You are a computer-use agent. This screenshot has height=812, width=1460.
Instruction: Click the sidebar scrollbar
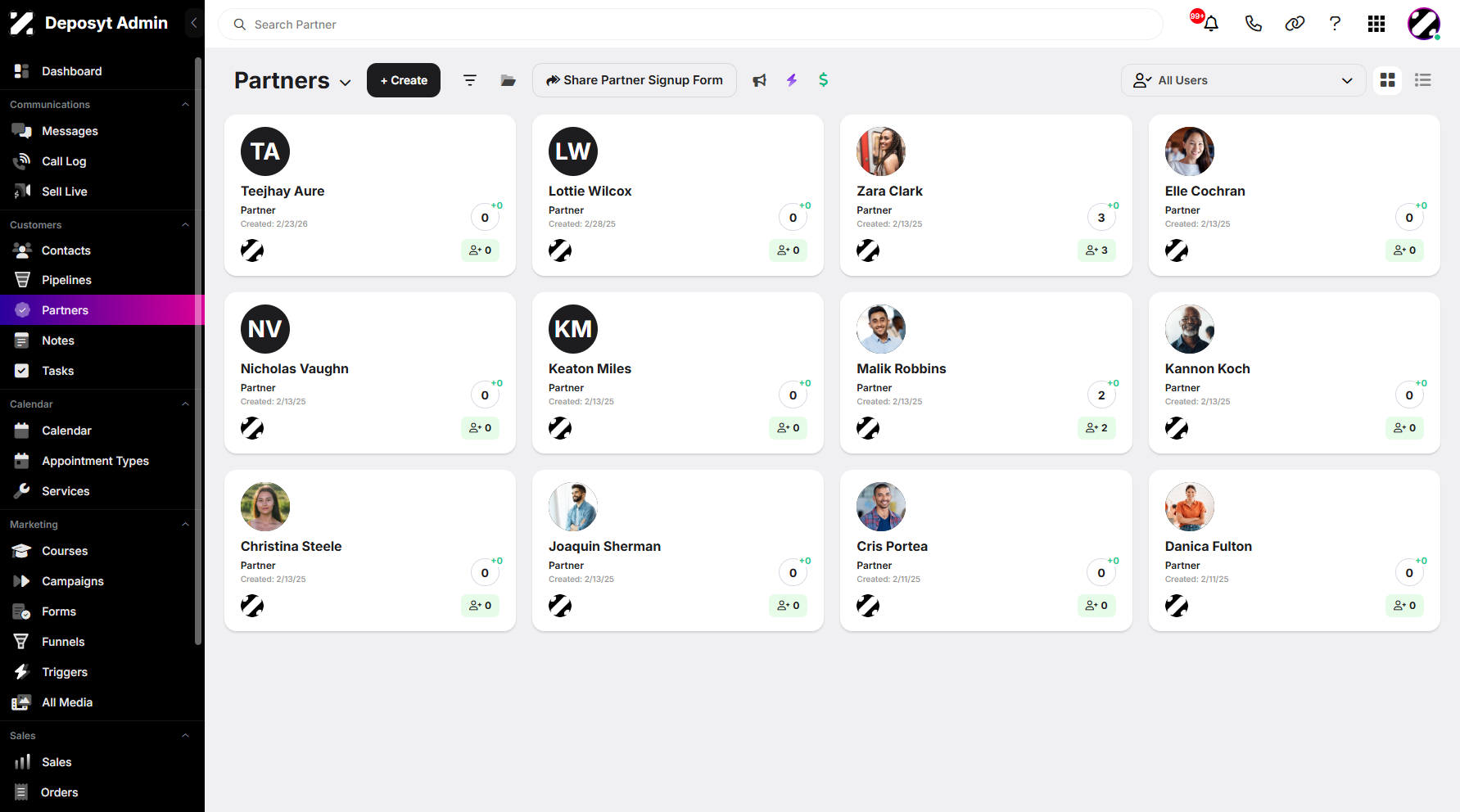point(198,350)
